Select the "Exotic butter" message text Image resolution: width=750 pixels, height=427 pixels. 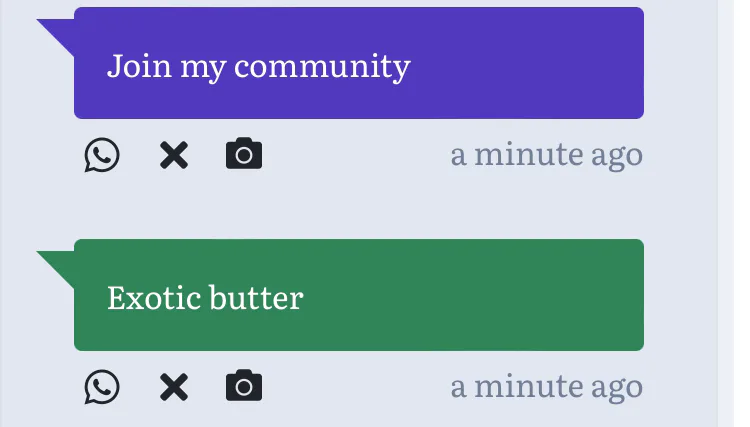[204, 298]
